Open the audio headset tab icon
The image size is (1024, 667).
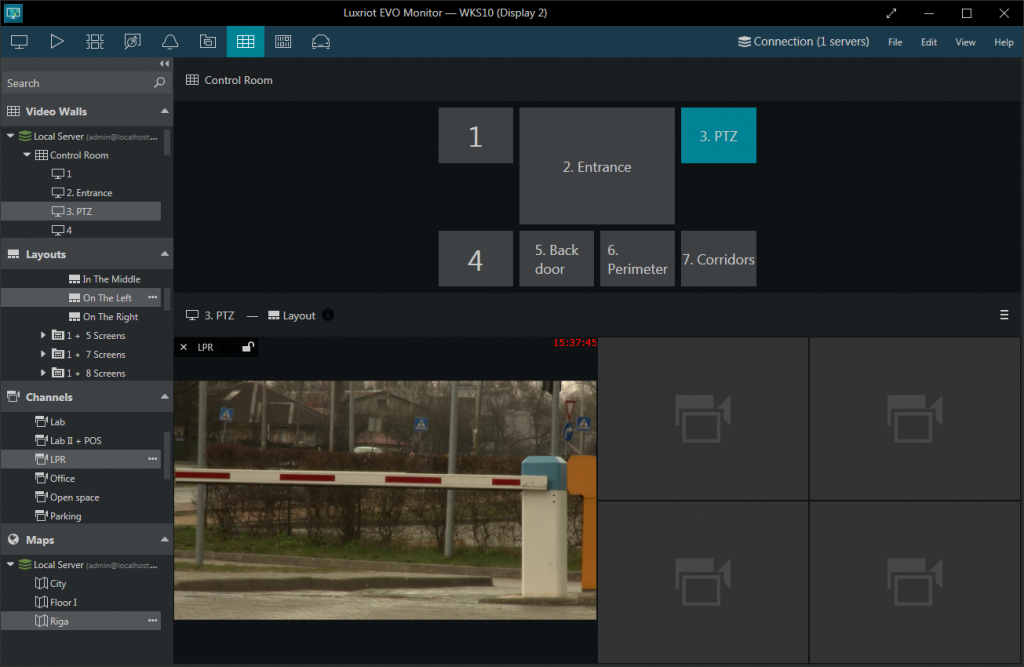click(321, 42)
